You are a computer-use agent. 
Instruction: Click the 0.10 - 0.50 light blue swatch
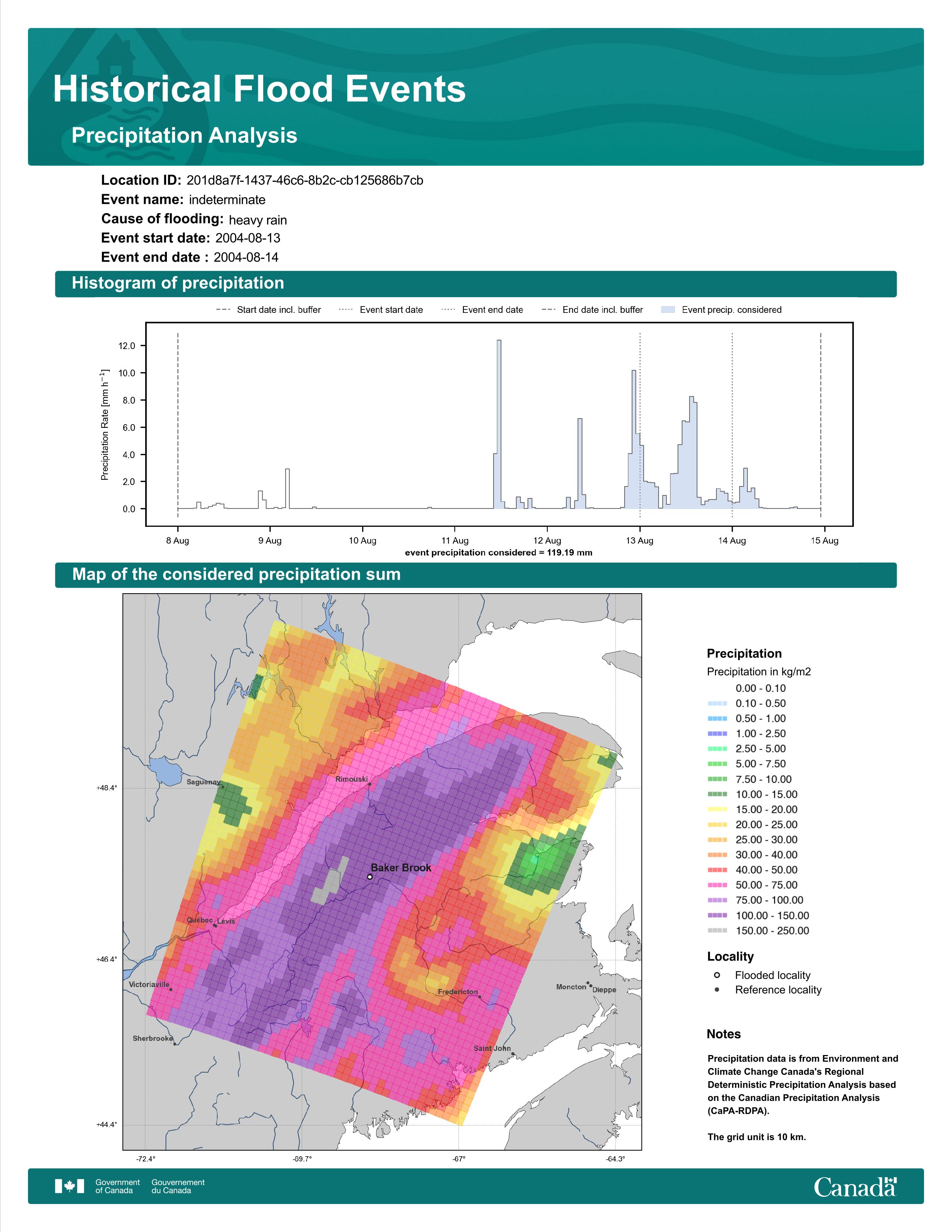tap(718, 703)
